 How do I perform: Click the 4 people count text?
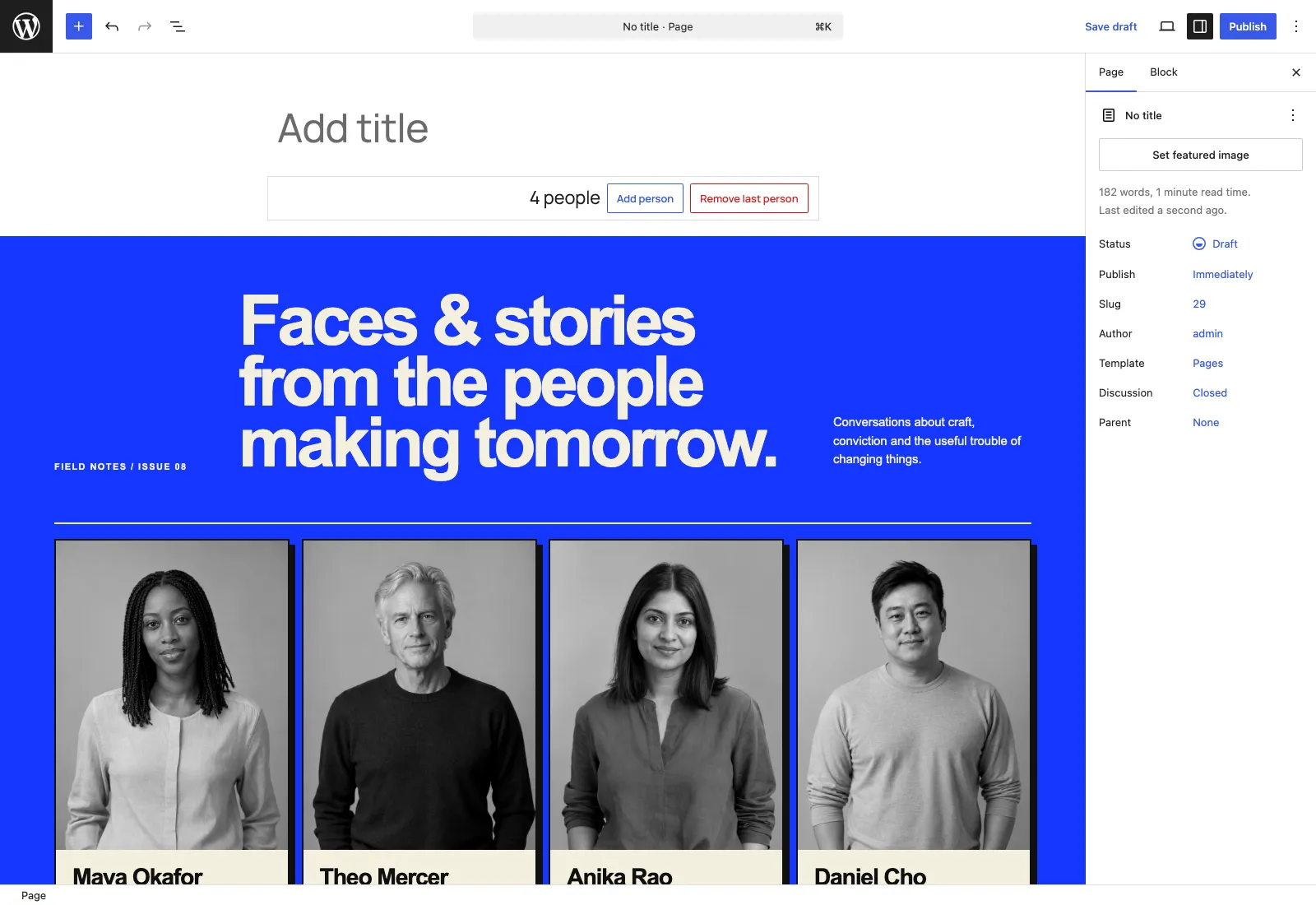(564, 198)
